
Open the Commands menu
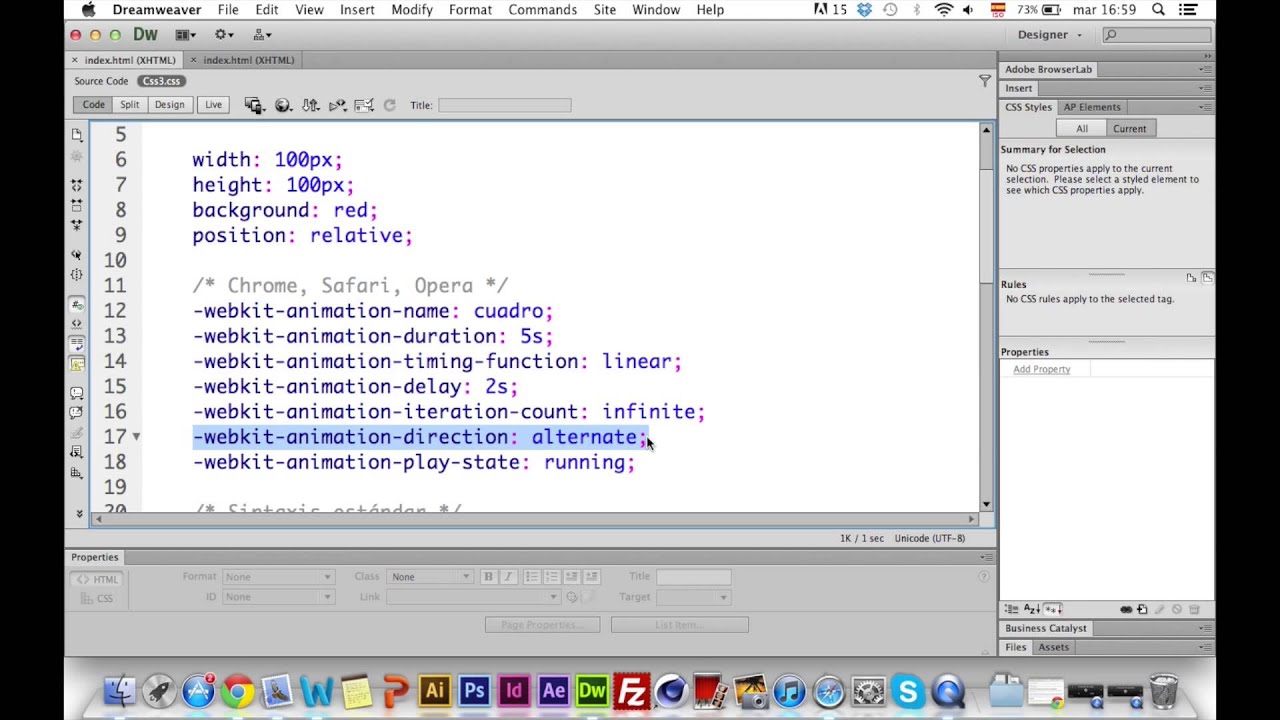[542, 10]
